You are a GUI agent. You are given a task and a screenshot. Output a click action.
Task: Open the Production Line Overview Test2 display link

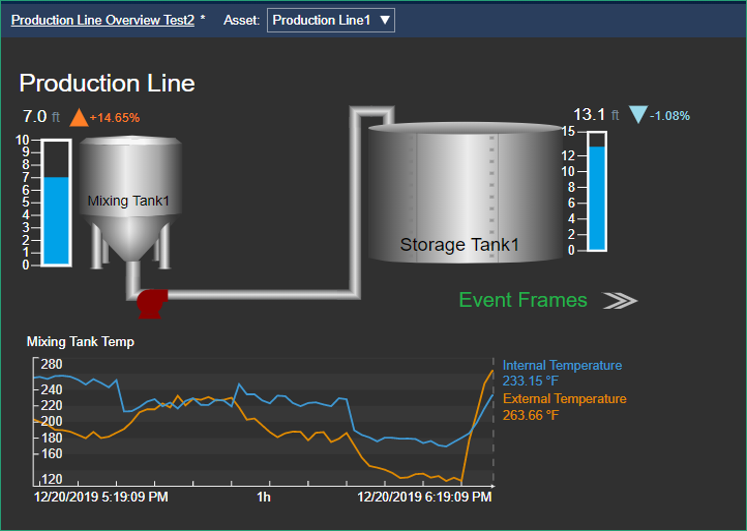[102, 20]
